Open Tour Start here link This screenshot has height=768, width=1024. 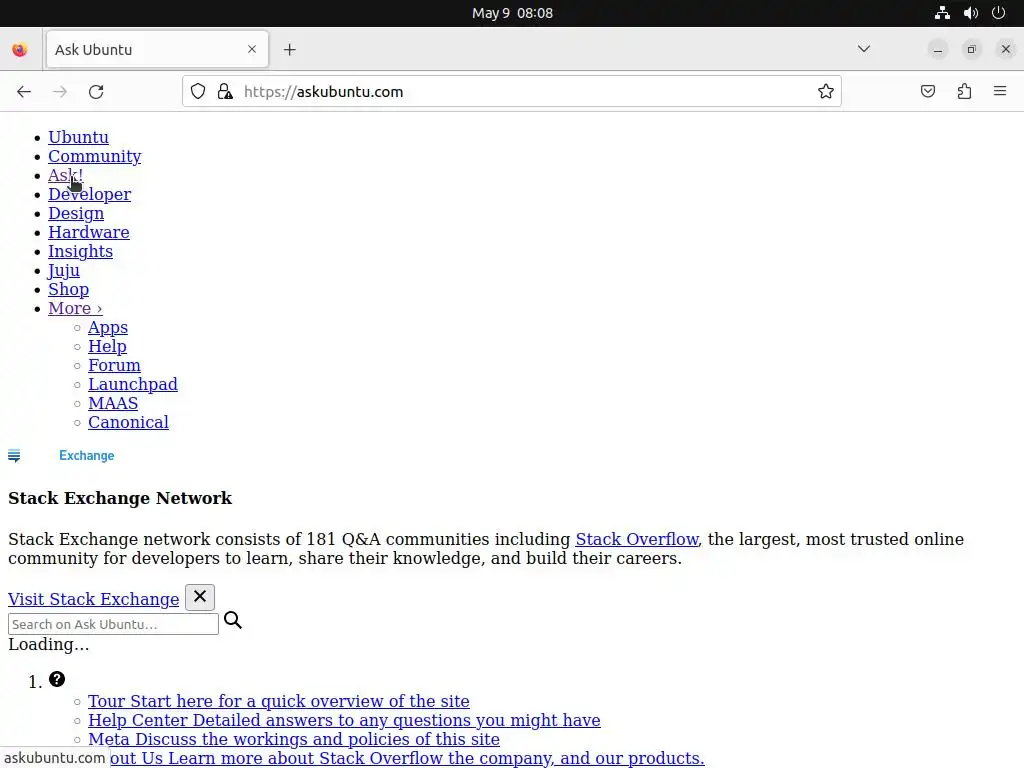(x=279, y=701)
